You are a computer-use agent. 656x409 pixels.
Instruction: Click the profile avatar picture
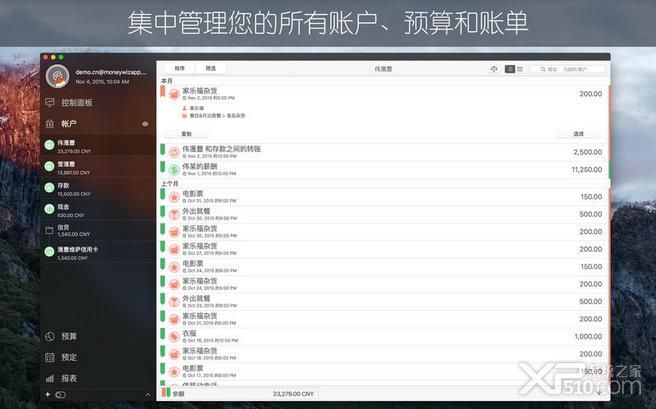[x=57, y=76]
